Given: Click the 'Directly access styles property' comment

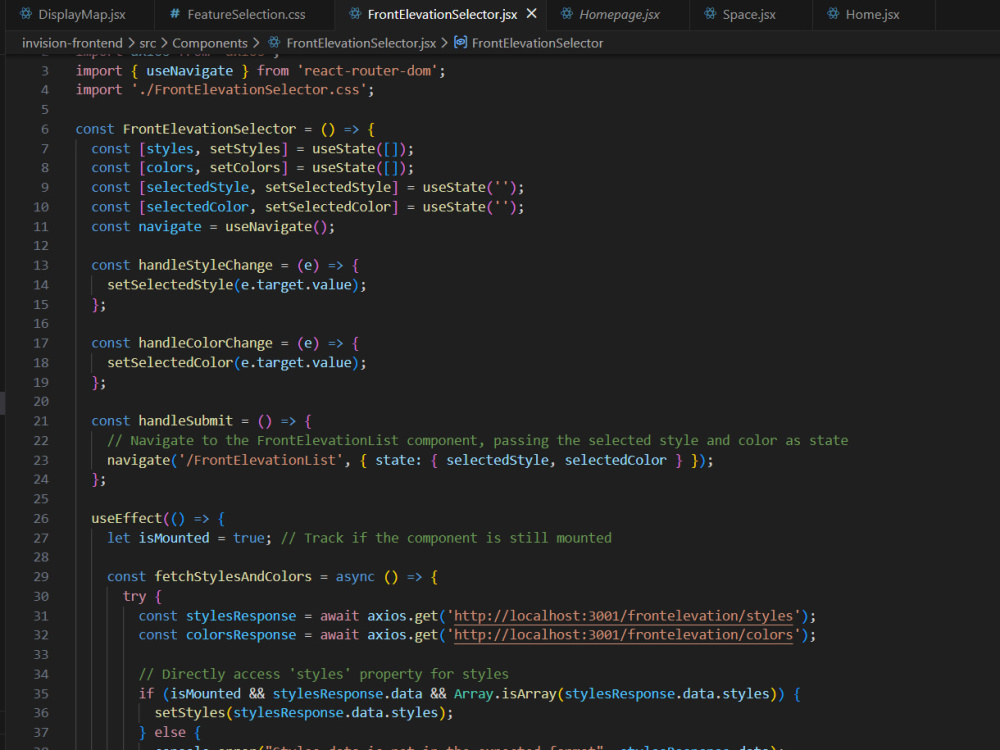Looking at the screenshot, I should click(x=324, y=674).
